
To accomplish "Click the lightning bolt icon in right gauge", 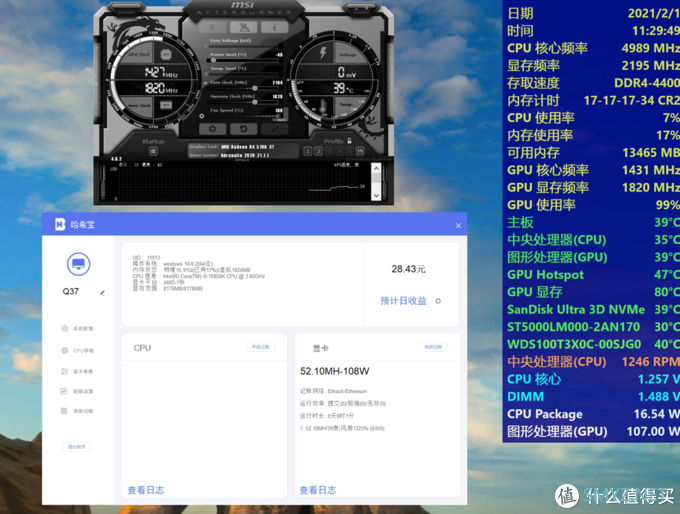I will click(323, 52).
